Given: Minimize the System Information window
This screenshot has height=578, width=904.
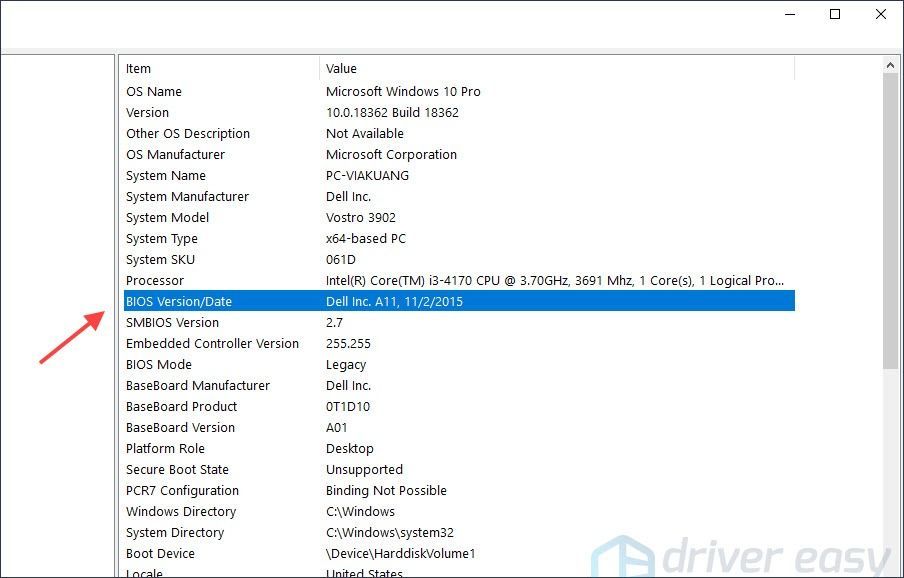Looking at the screenshot, I should click(x=790, y=14).
